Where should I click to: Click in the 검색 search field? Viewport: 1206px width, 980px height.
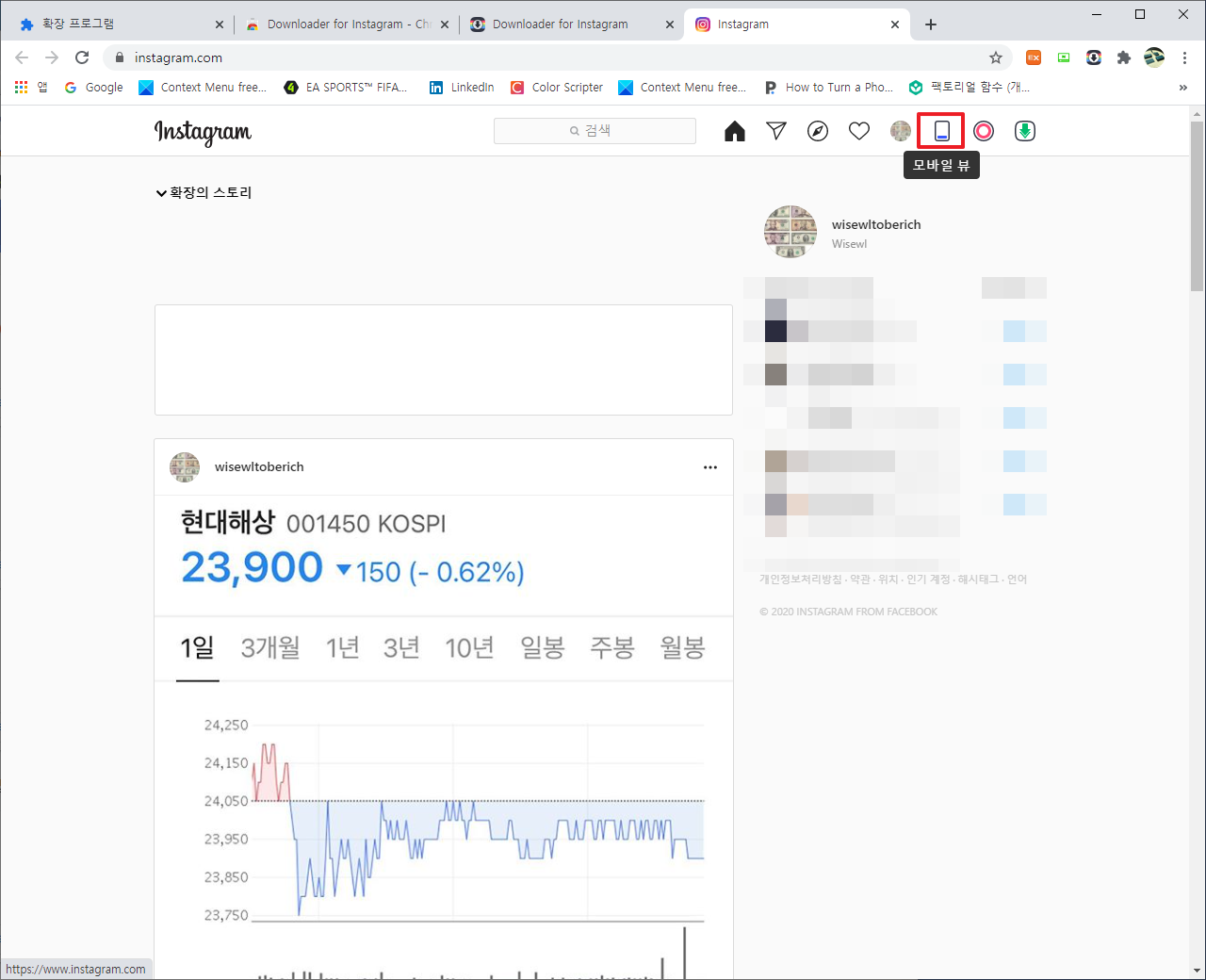click(x=595, y=131)
